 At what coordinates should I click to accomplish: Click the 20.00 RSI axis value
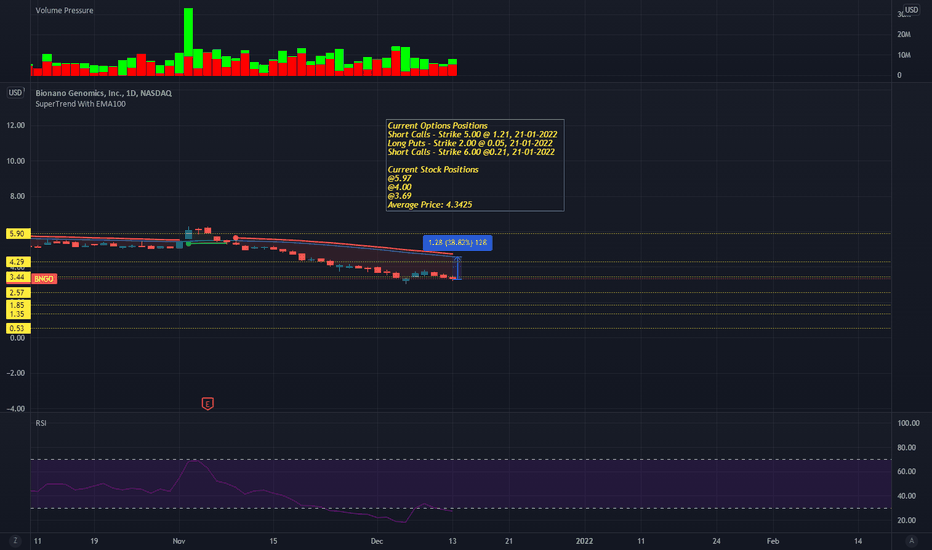906,520
